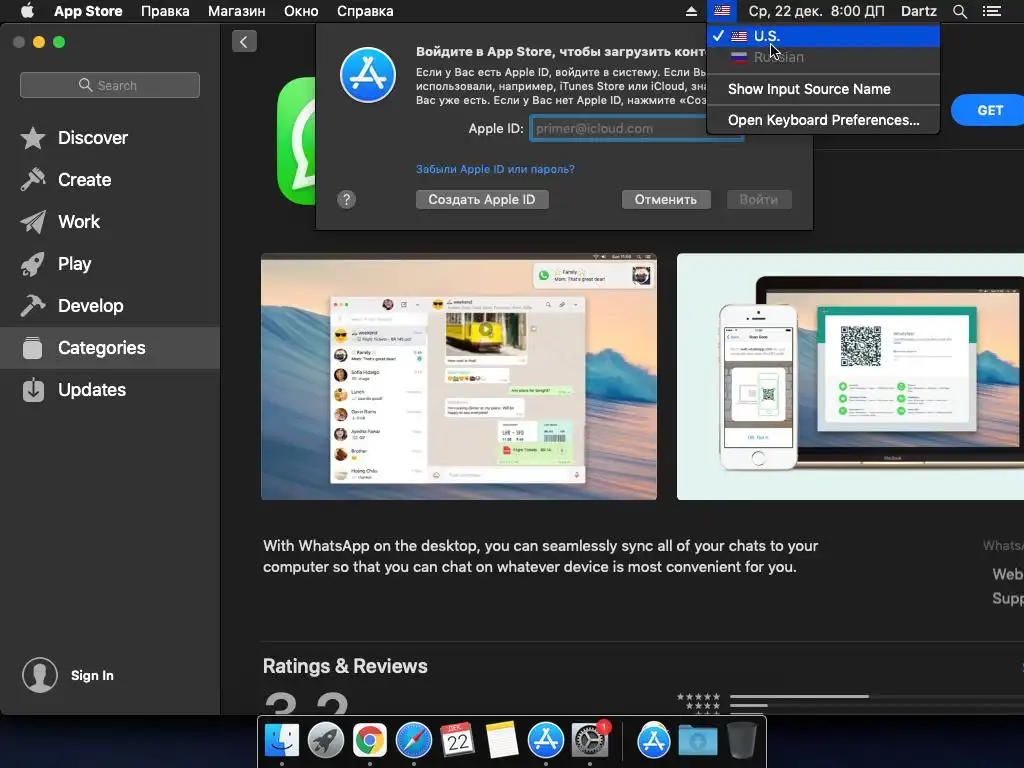1024x768 pixels.
Task: Click the App Store icon beside Notes in Dock
Action: click(545, 741)
